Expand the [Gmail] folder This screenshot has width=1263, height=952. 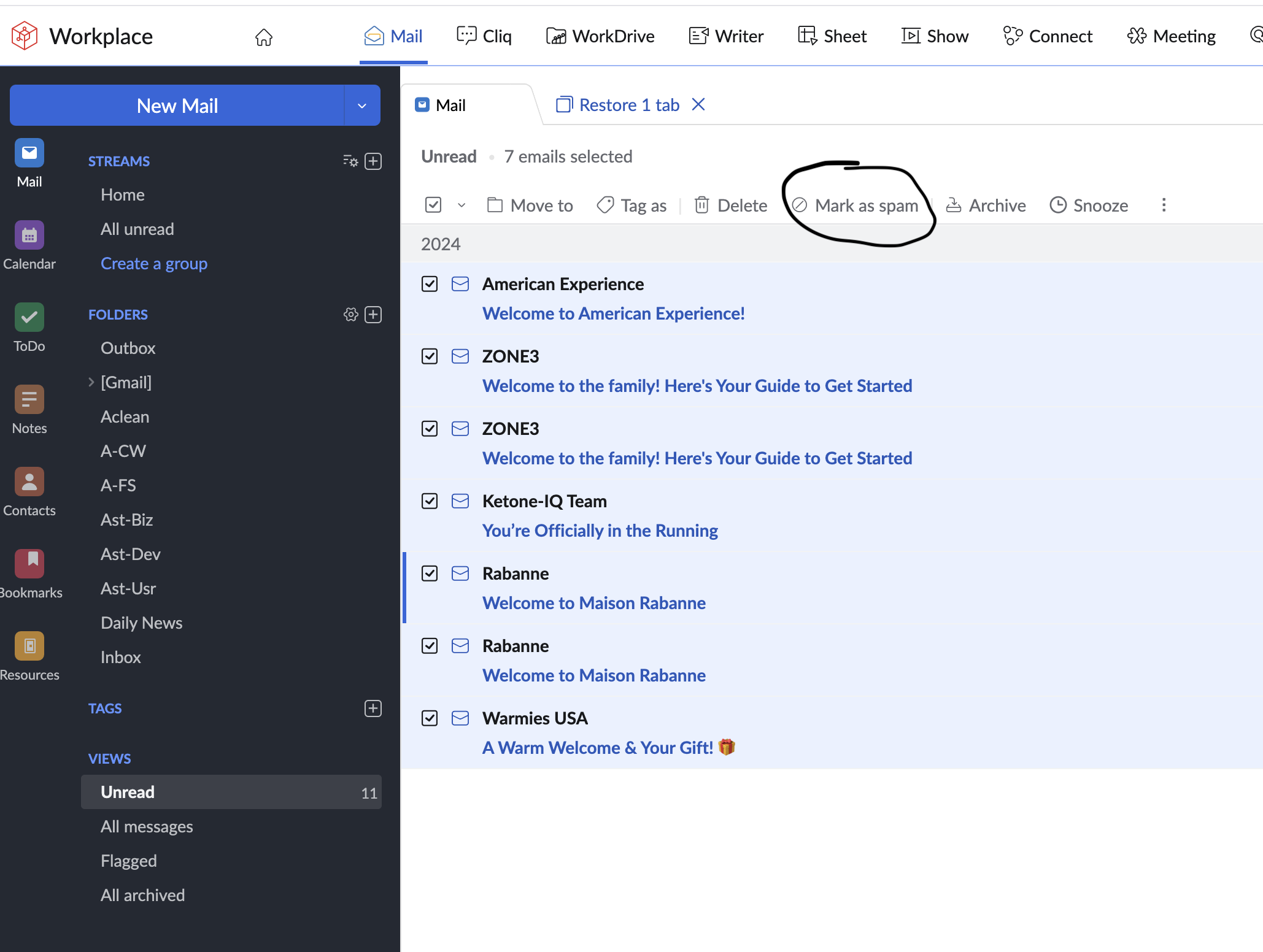(91, 382)
